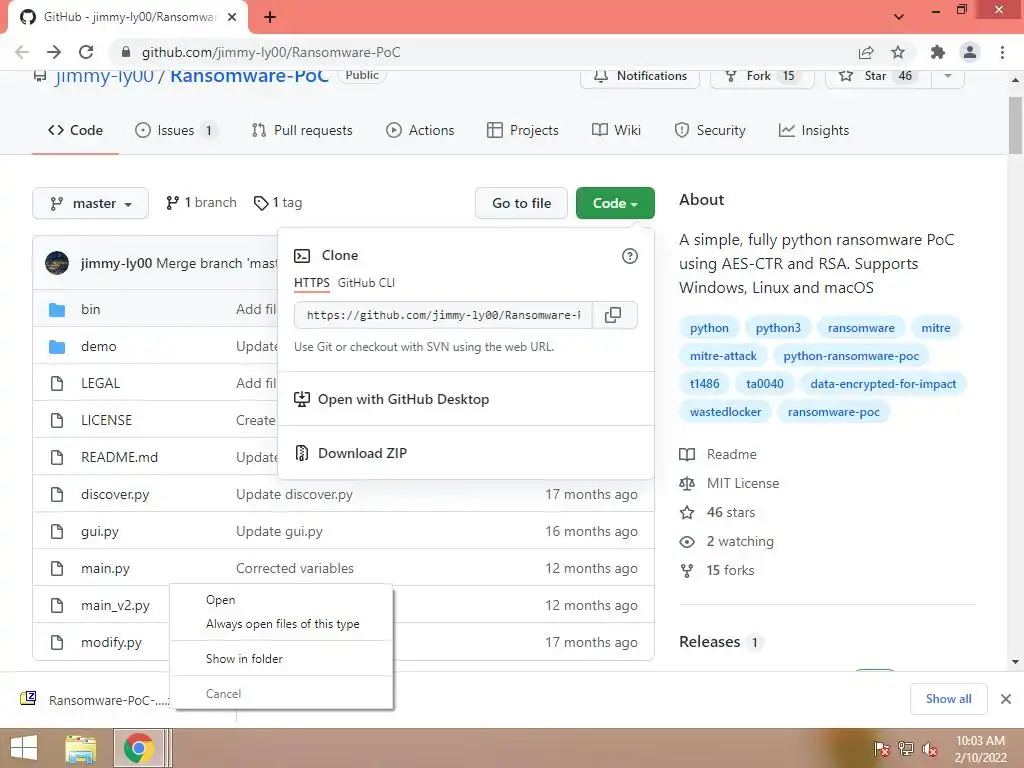Open the network tray icon
Screen dimensions: 1024x768
tap(906, 749)
